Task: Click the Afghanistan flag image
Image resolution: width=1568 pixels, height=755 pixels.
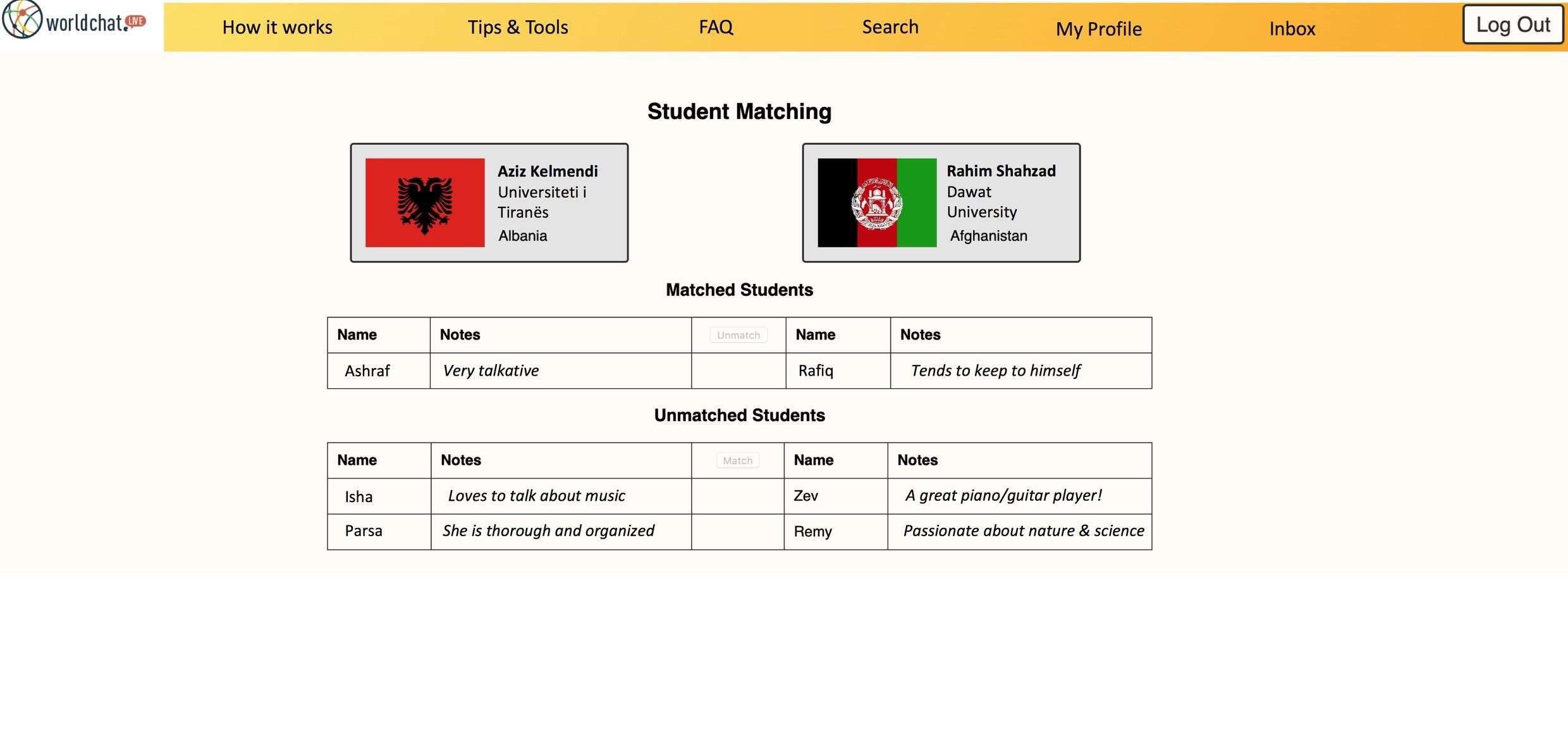Action: pyautogui.click(x=877, y=202)
